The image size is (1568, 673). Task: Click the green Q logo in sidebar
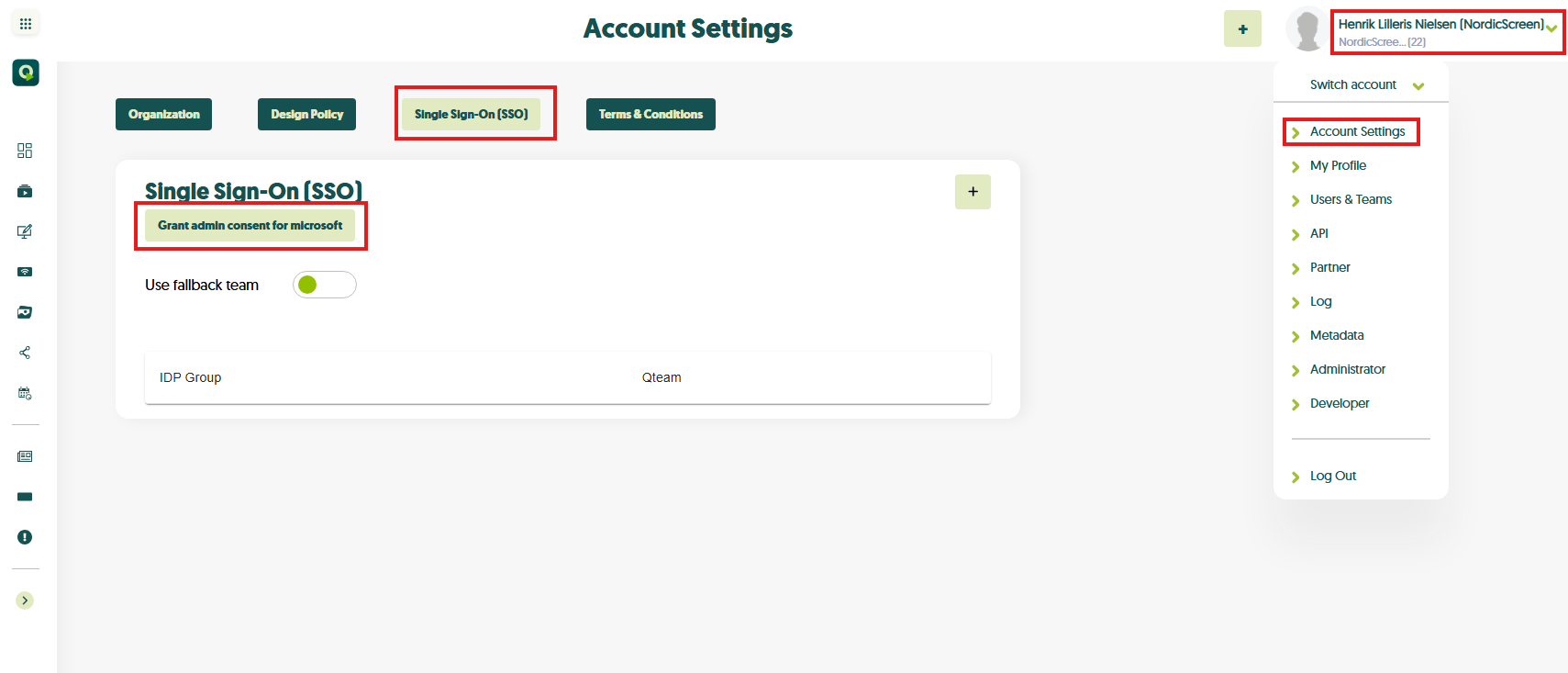[x=26, y=73]
